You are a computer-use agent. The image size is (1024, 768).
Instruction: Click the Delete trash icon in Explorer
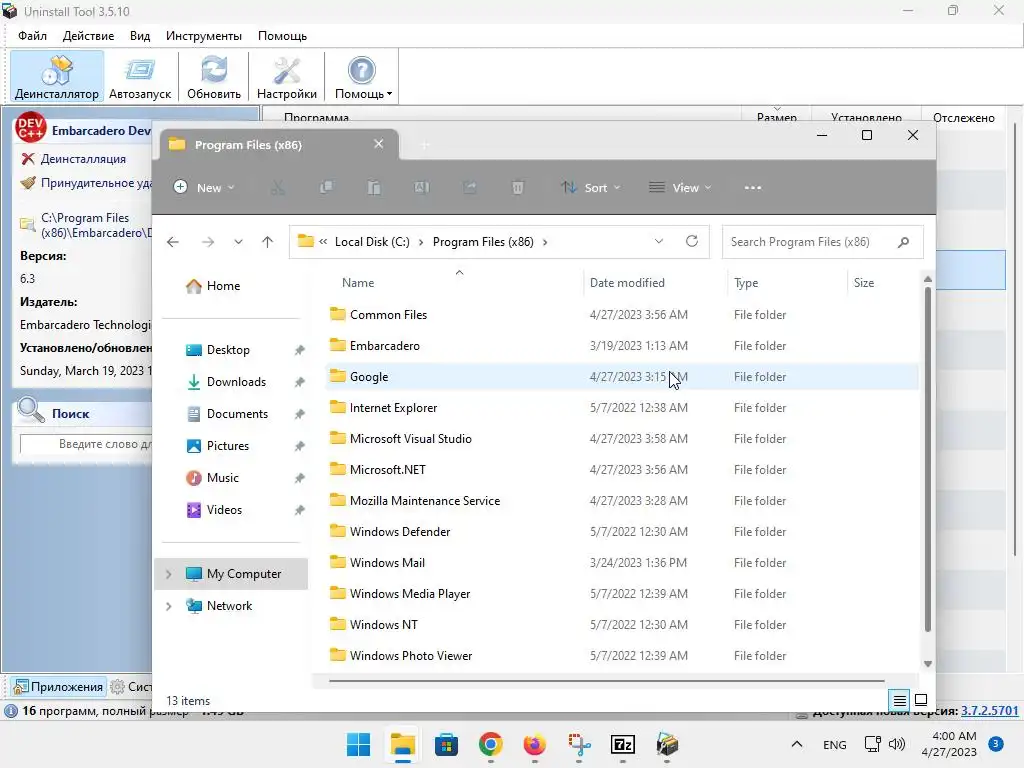(517, 187)
